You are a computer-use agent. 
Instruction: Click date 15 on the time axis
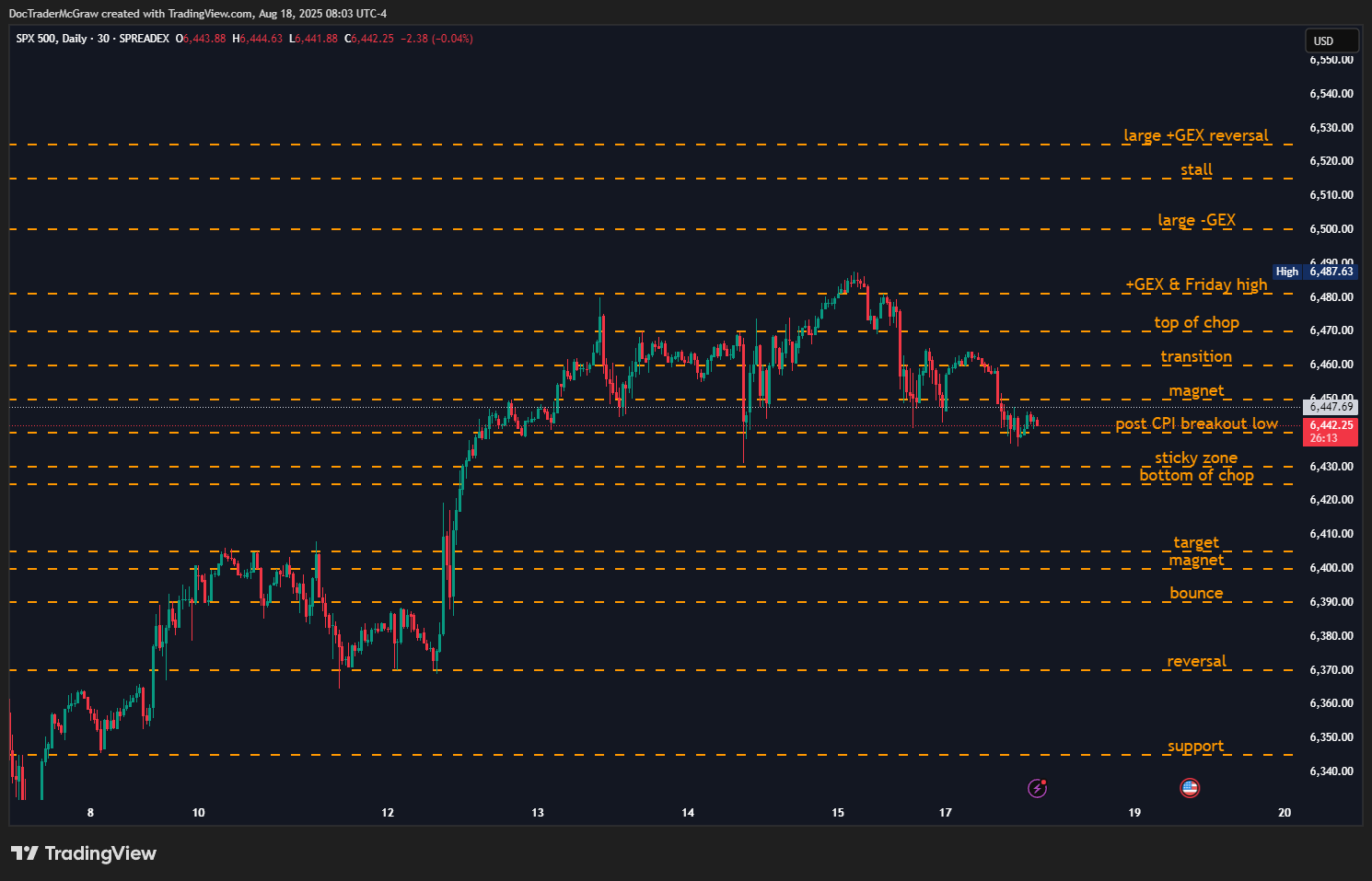click(838, 813)
